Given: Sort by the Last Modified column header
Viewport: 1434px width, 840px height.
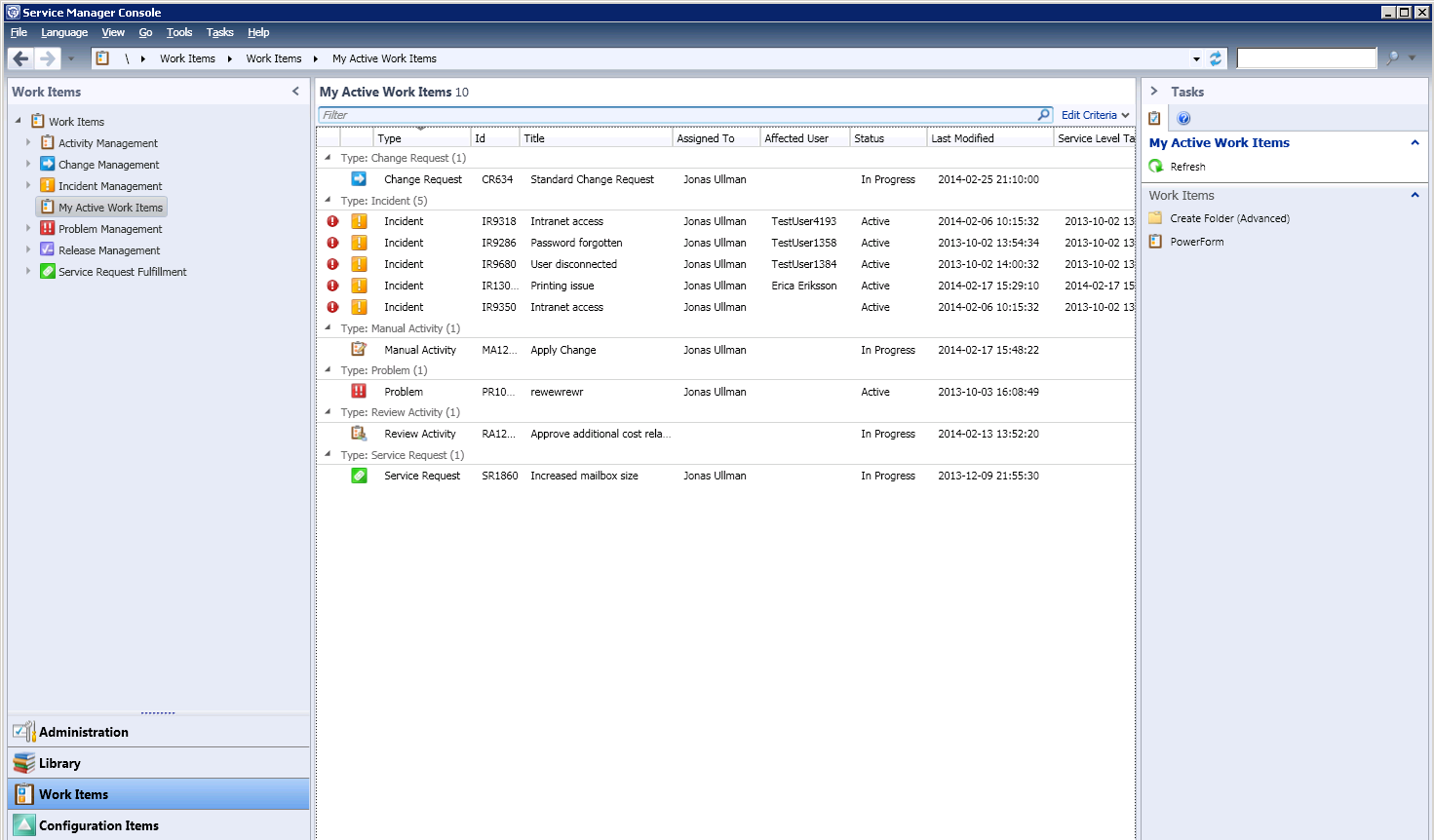Looking at the screenshot, I should [x=989, y=138].
